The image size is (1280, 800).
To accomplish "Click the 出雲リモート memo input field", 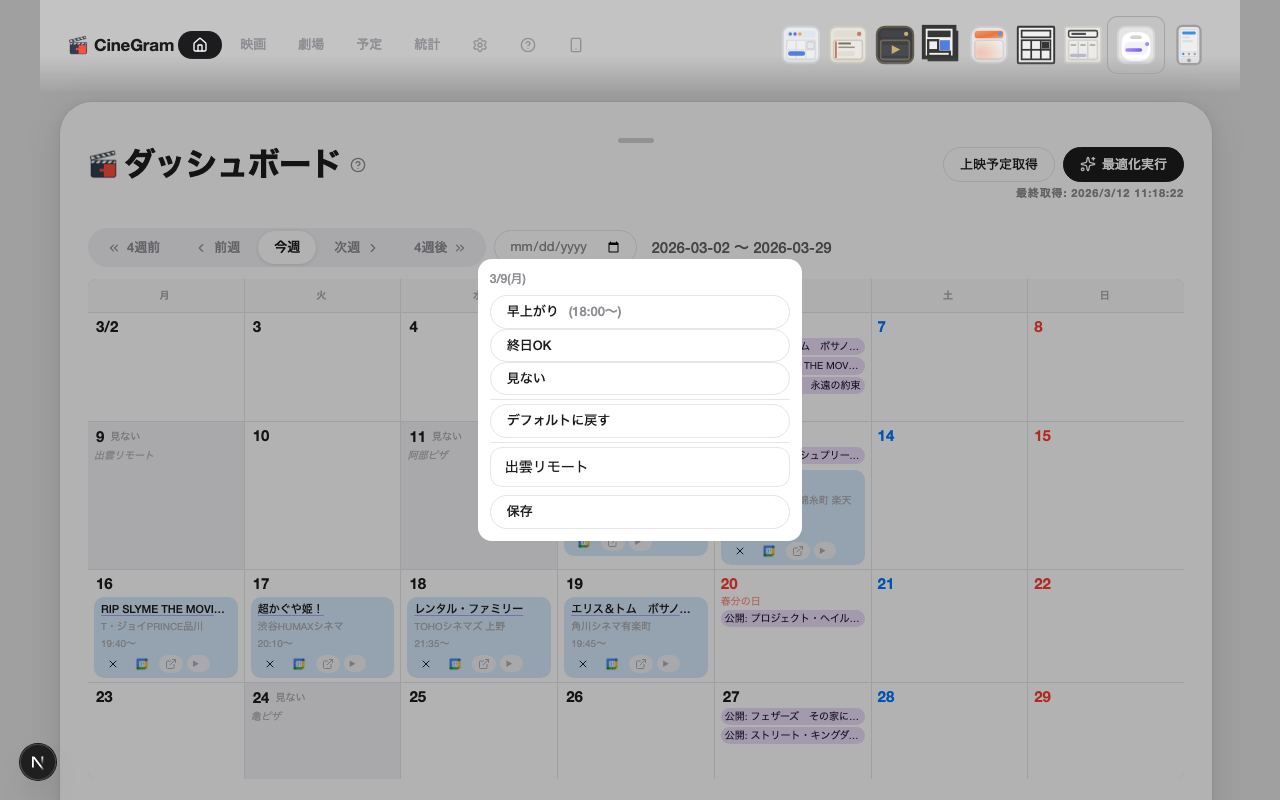I will coord(639,467).
